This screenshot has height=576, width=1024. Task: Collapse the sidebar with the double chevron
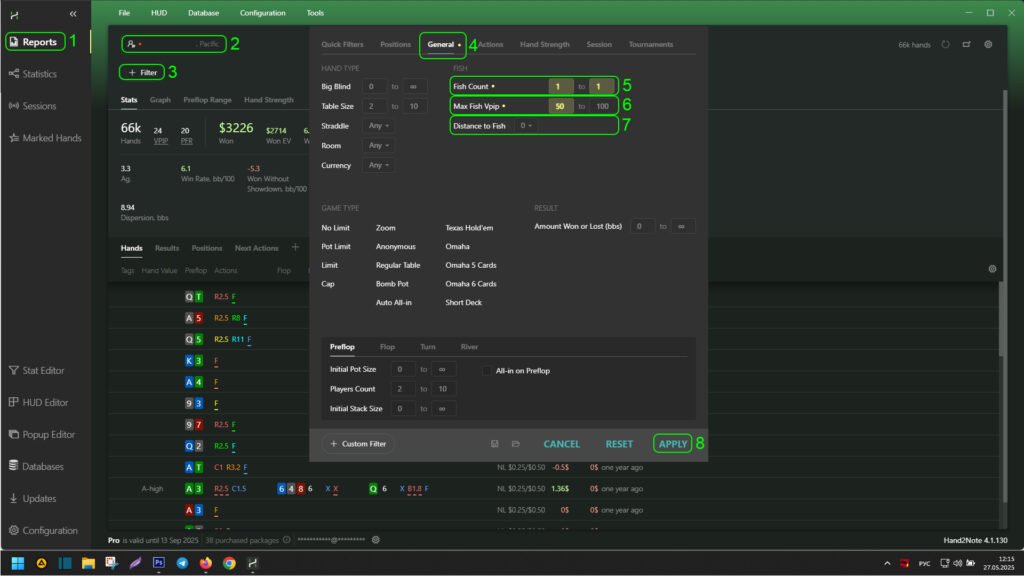tap(73, 14)
